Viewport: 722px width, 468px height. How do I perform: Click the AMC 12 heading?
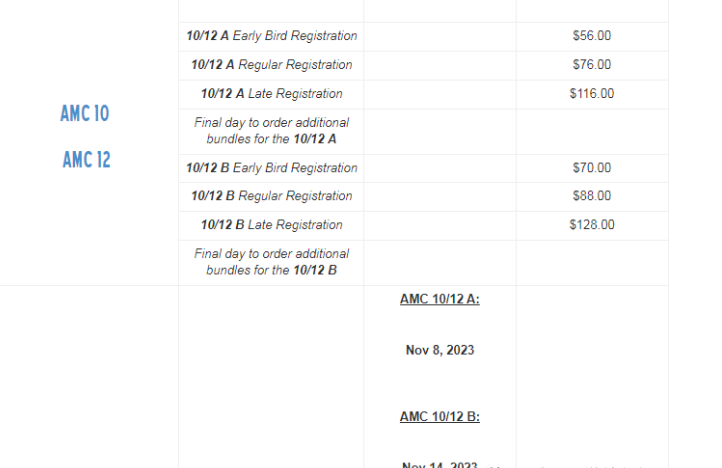point(87,159)
